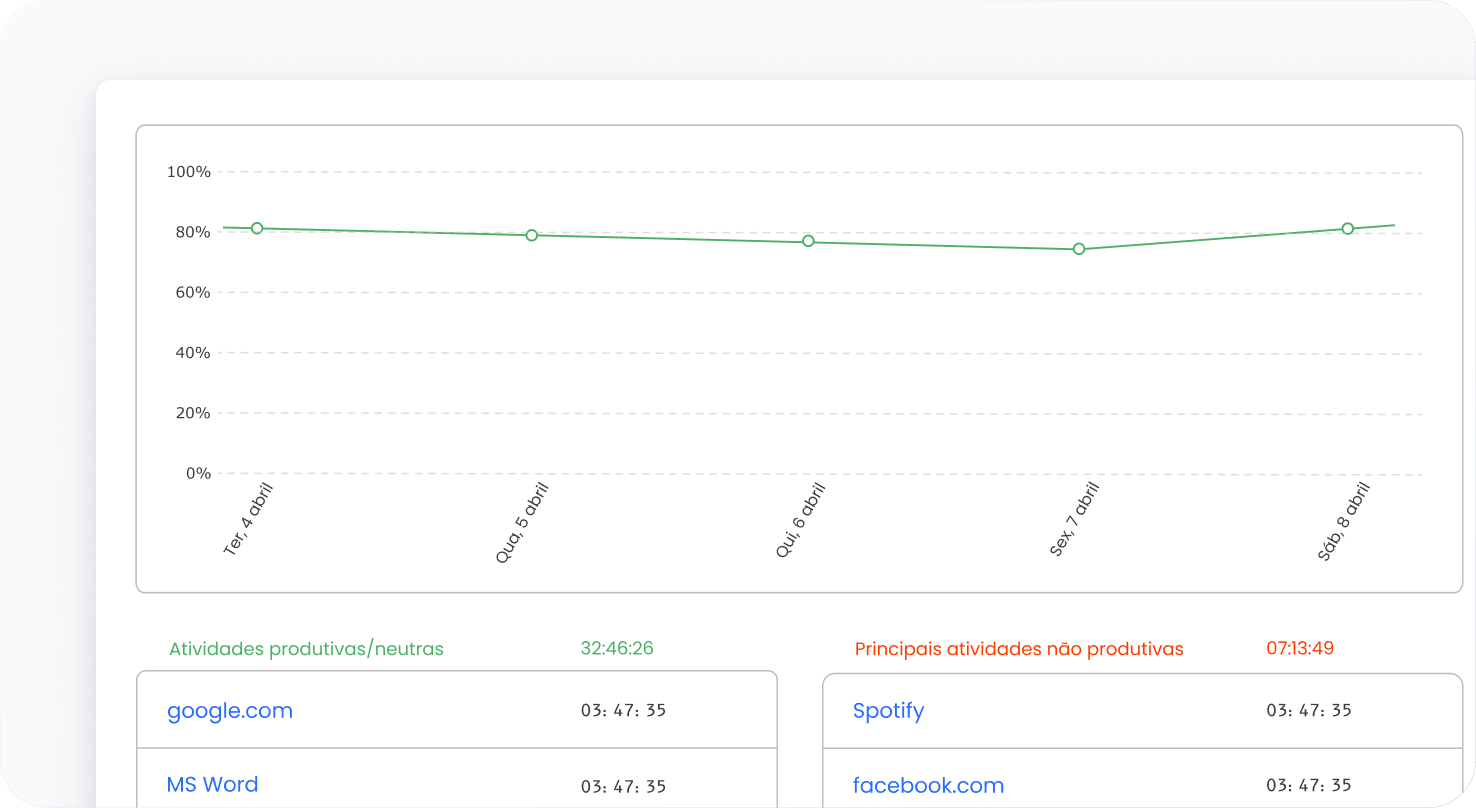The width and height of the screenshot is (1476, 808).
Task: Click the data point for Ter, 4 abril
Action: [257, 228]
